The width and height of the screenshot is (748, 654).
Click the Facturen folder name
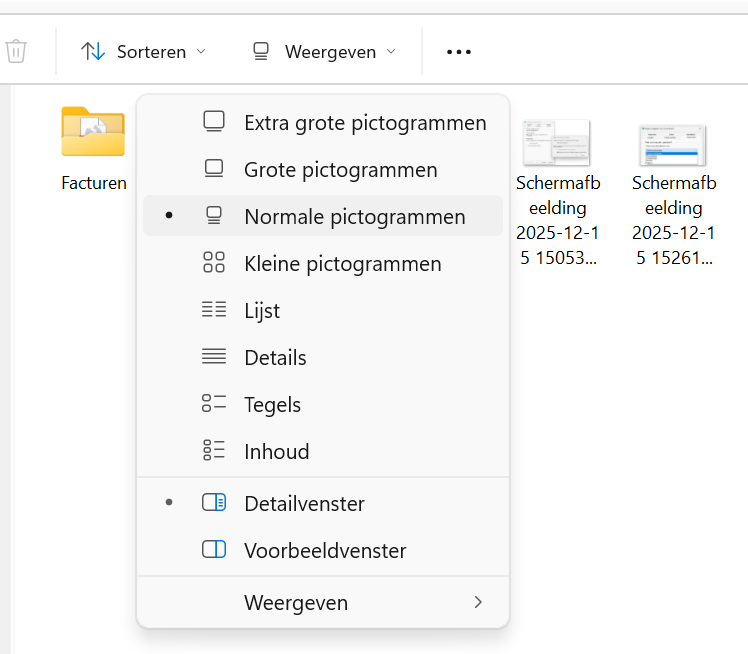94,183
